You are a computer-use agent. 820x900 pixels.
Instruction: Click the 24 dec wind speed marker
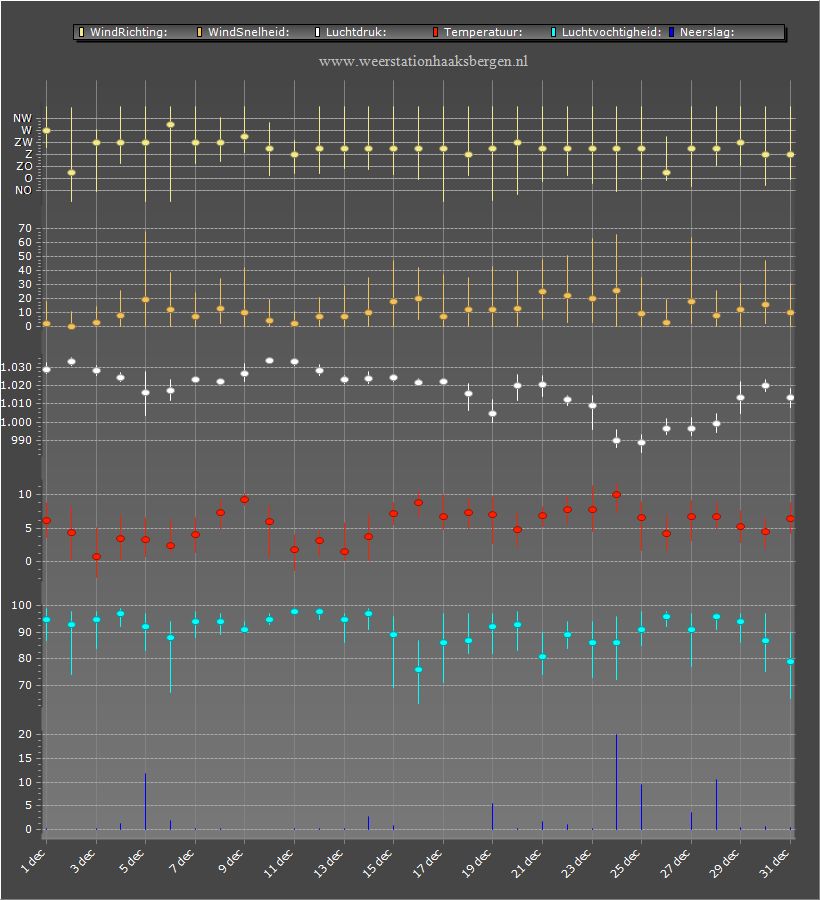[616, 291]
